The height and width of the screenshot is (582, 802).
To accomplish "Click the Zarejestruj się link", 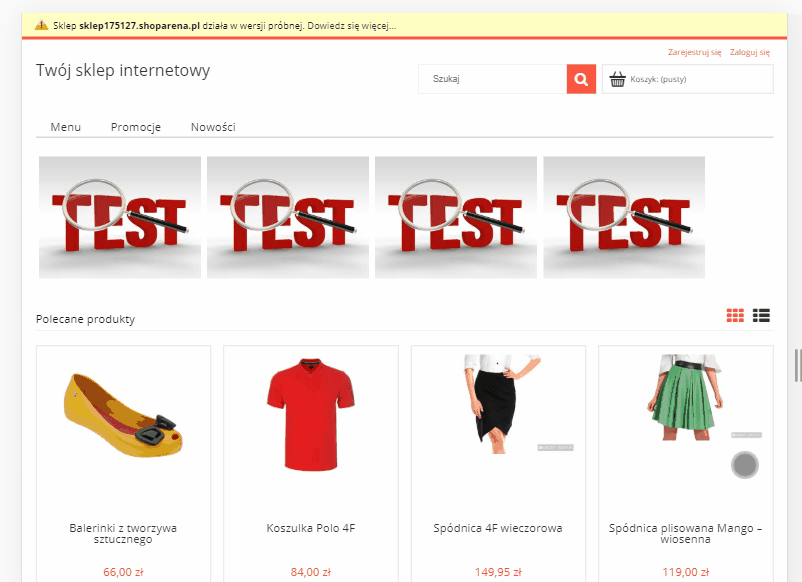I will (x=694, y=52).
